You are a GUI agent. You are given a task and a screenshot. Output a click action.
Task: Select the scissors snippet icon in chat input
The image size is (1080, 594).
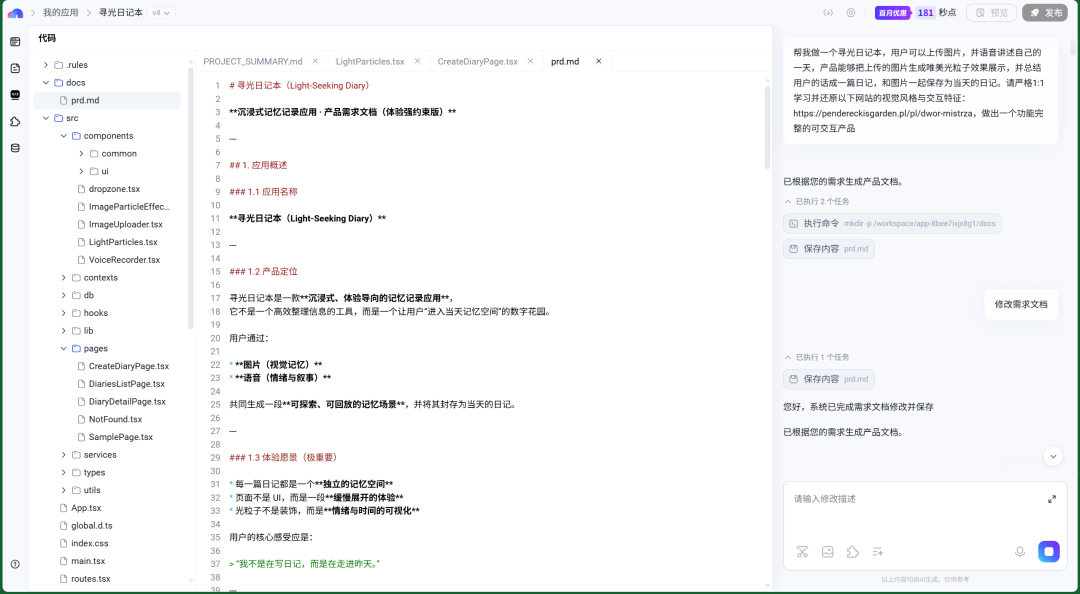tap(802, 551)
